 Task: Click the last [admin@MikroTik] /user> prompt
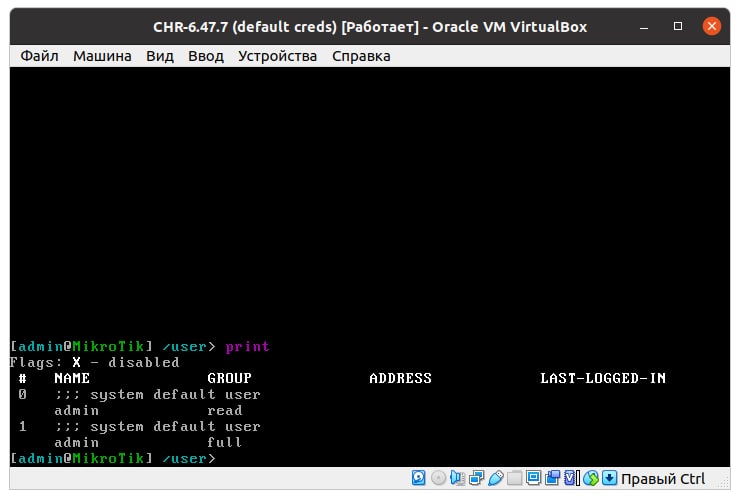coord(113,458)
